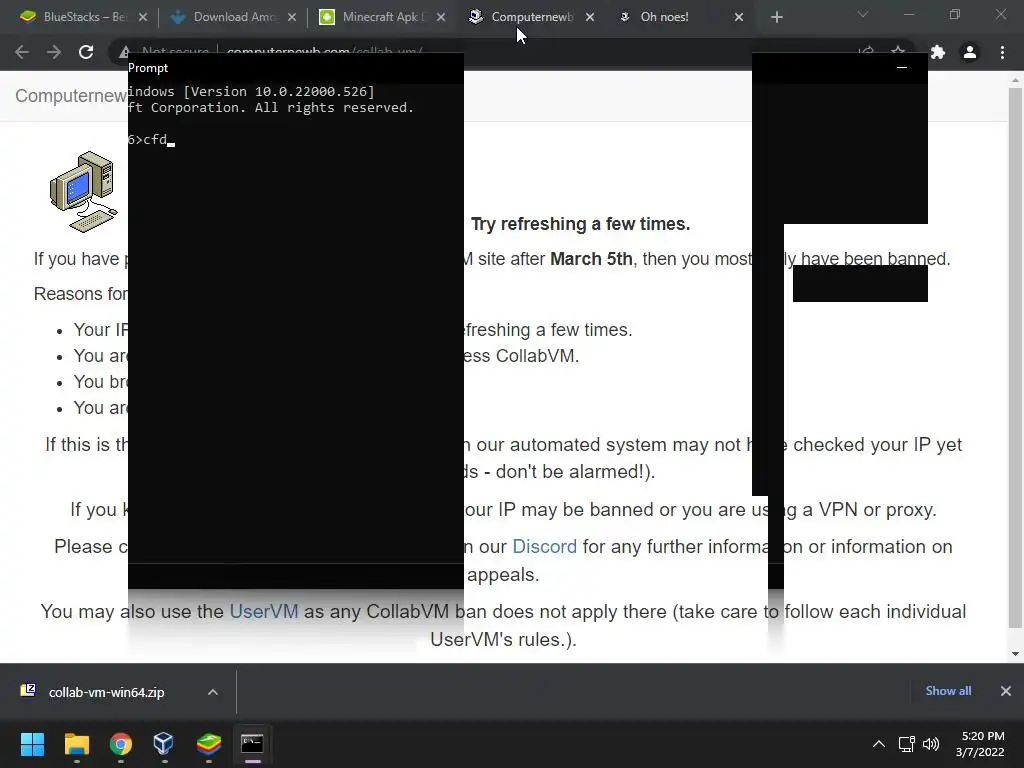Click the command prompt input line "cfd"
This screenshot has width=1024, height=768.
coord(151,140)
